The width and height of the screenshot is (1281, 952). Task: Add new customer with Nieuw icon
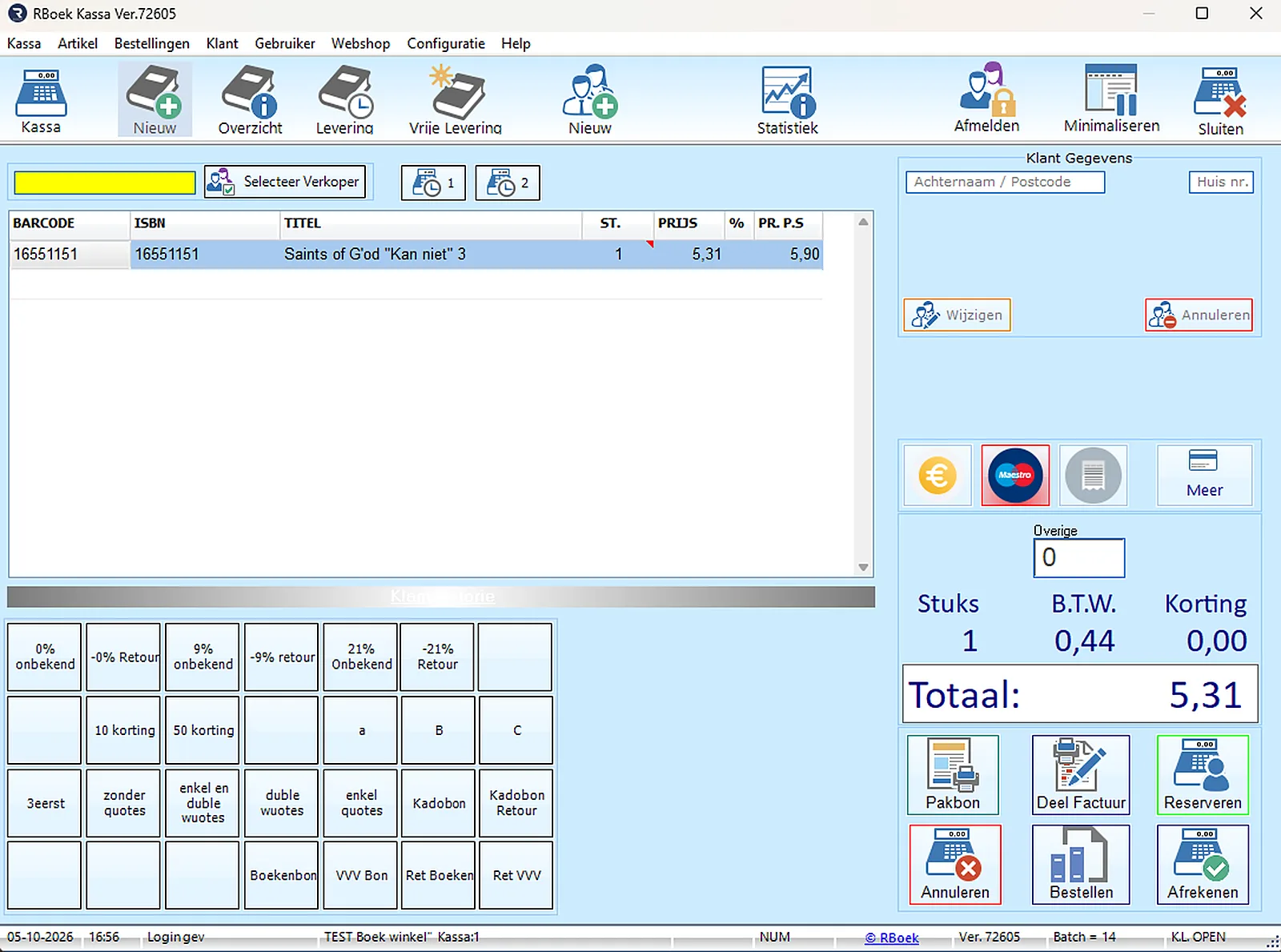(590, 100)
